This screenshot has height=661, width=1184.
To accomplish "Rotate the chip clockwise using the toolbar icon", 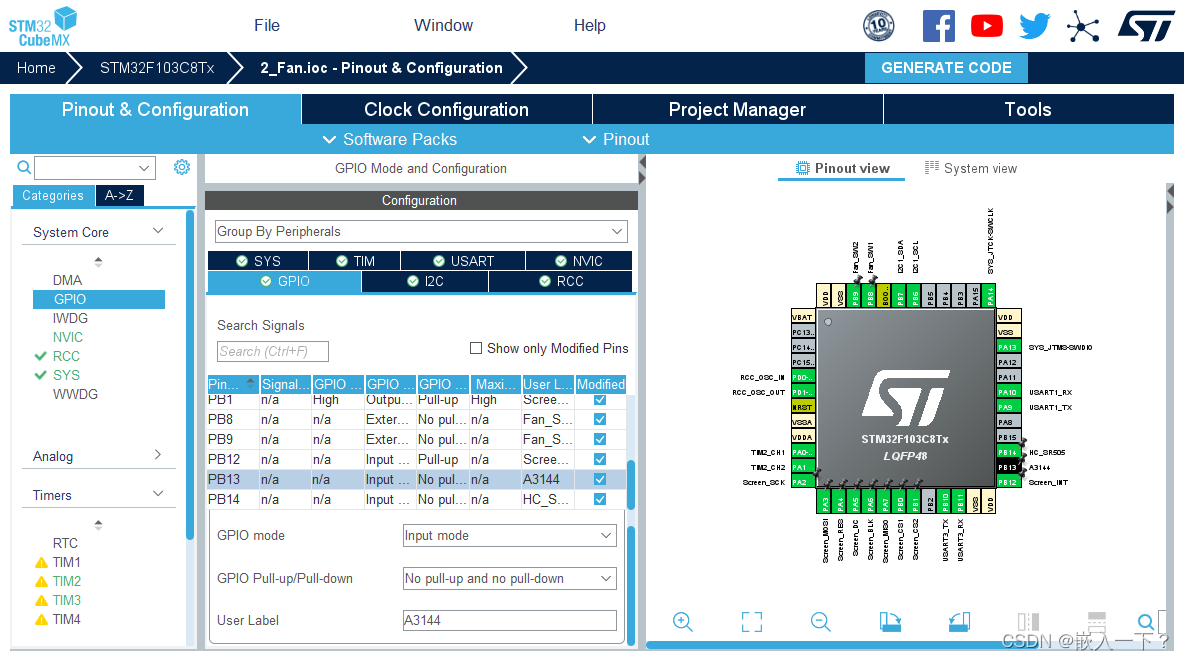I will coord(890,622).
